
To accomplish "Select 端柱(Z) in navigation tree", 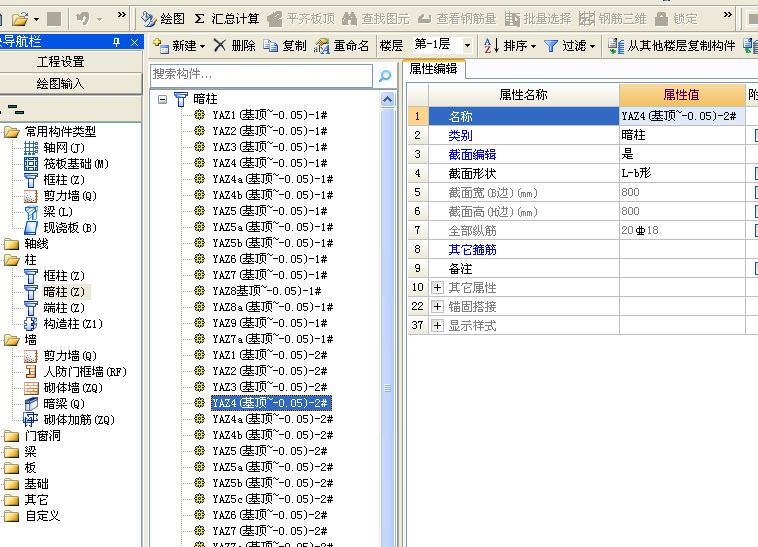I will (63, 307).
